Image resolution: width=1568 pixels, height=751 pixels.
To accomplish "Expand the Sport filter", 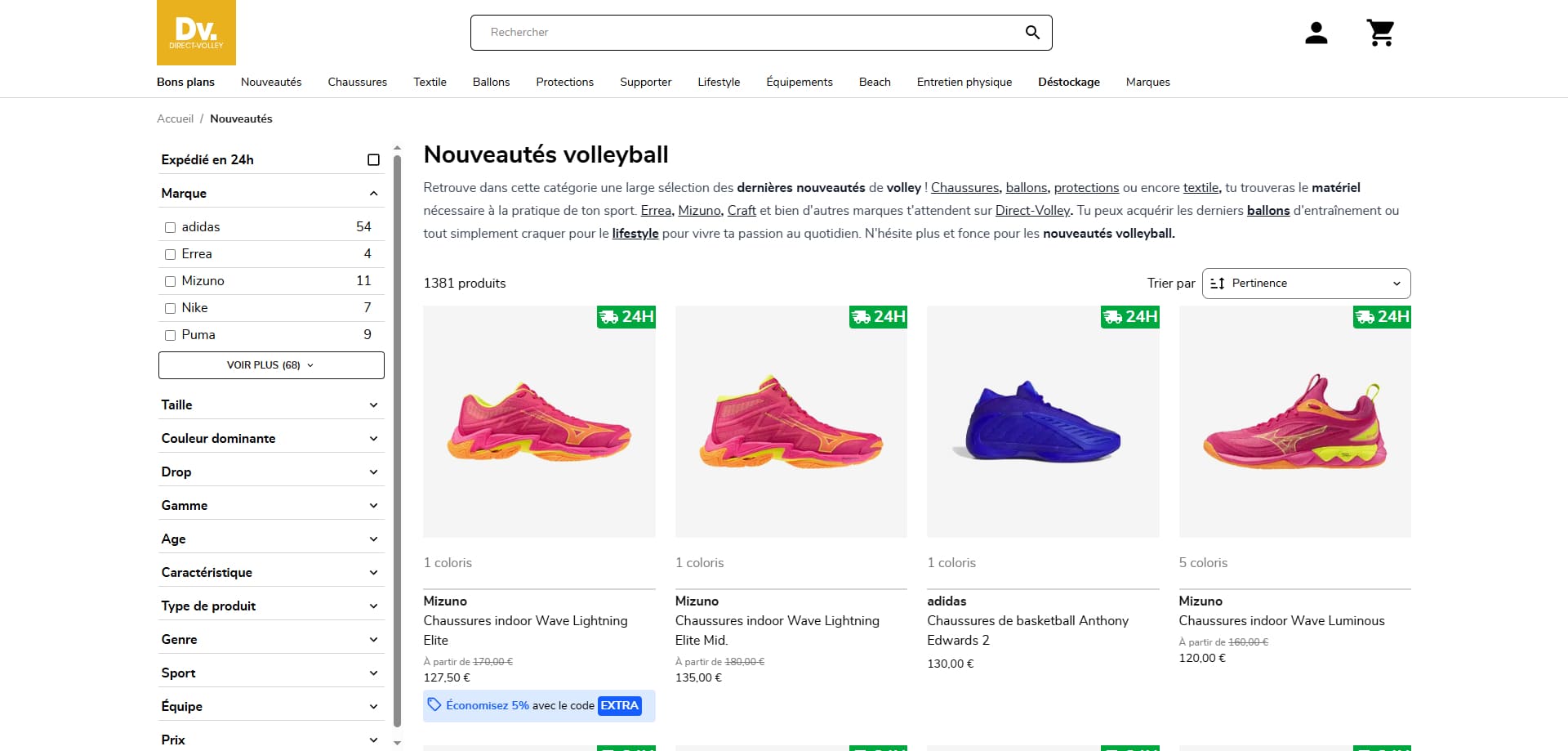I will click(x=270, y=673).
